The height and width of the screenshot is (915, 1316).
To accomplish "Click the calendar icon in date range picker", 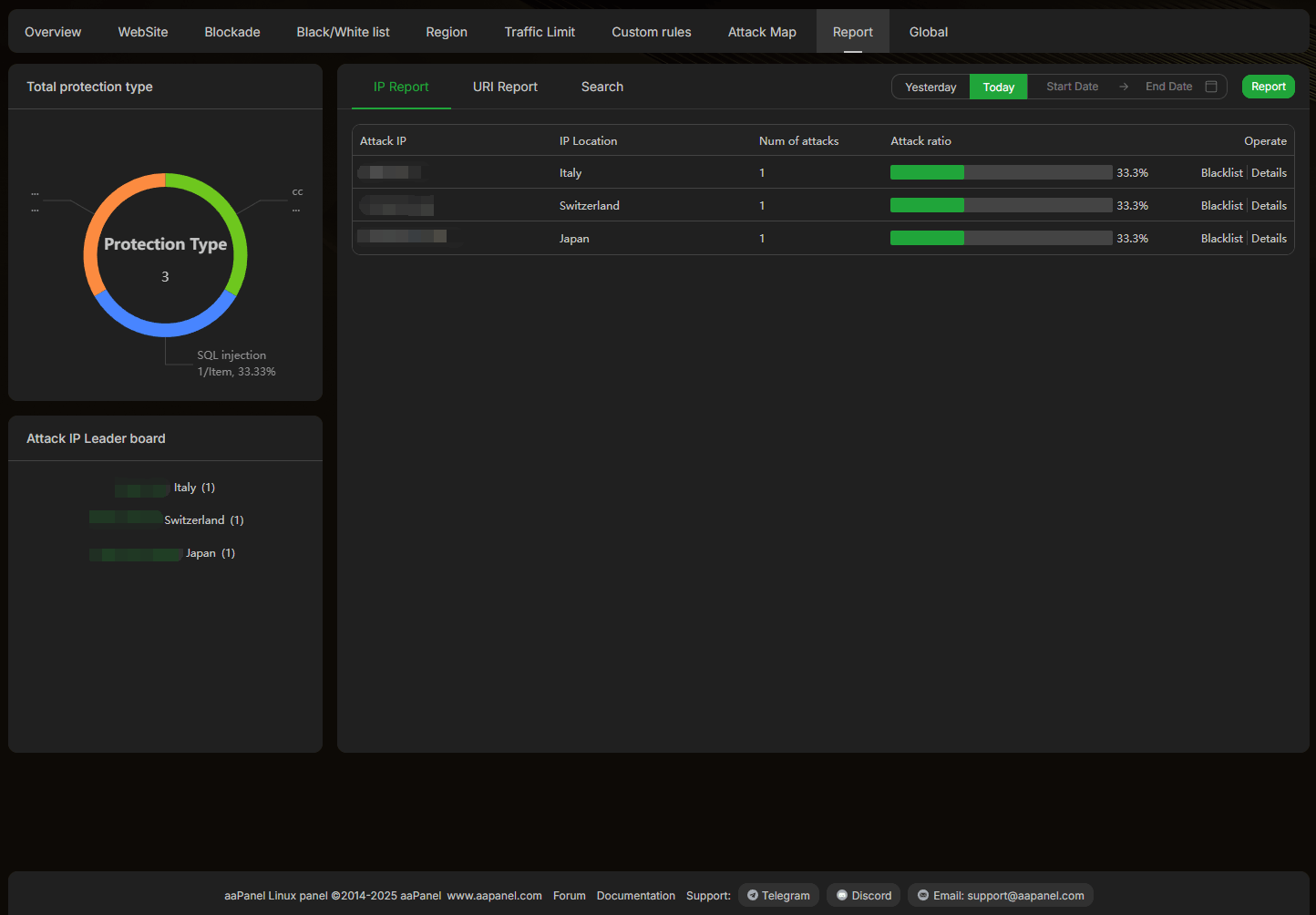I will 1211,87.
